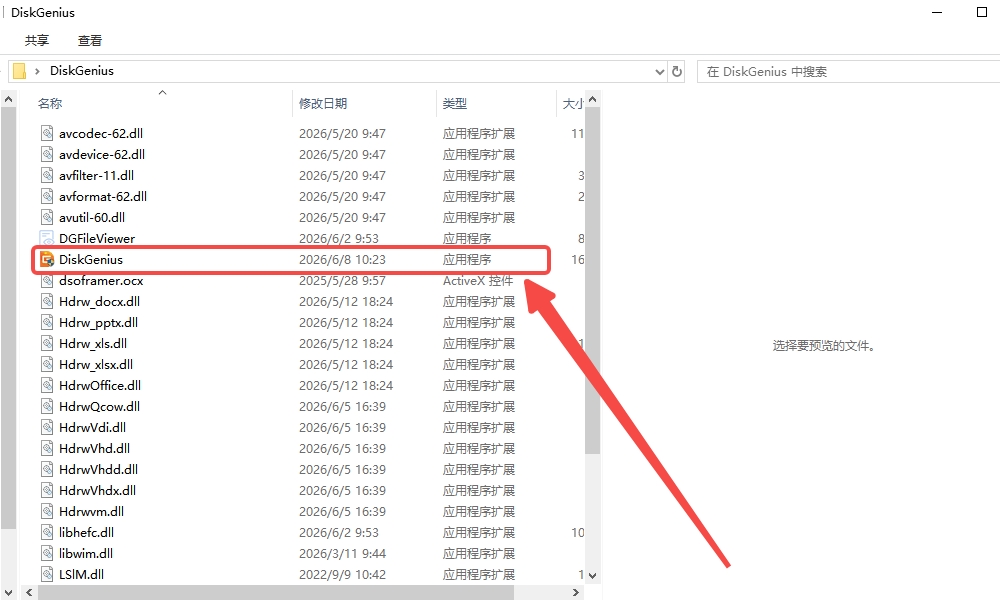Viewport: 1000px width, 600px height.
Task: Click the Hdrwvm.dll file icon
Action: [x=47, y=512]
